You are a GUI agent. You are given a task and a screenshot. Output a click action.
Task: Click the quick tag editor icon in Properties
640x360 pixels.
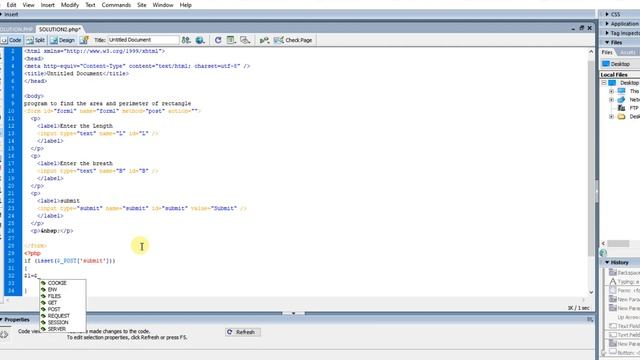tap(4, 334)
